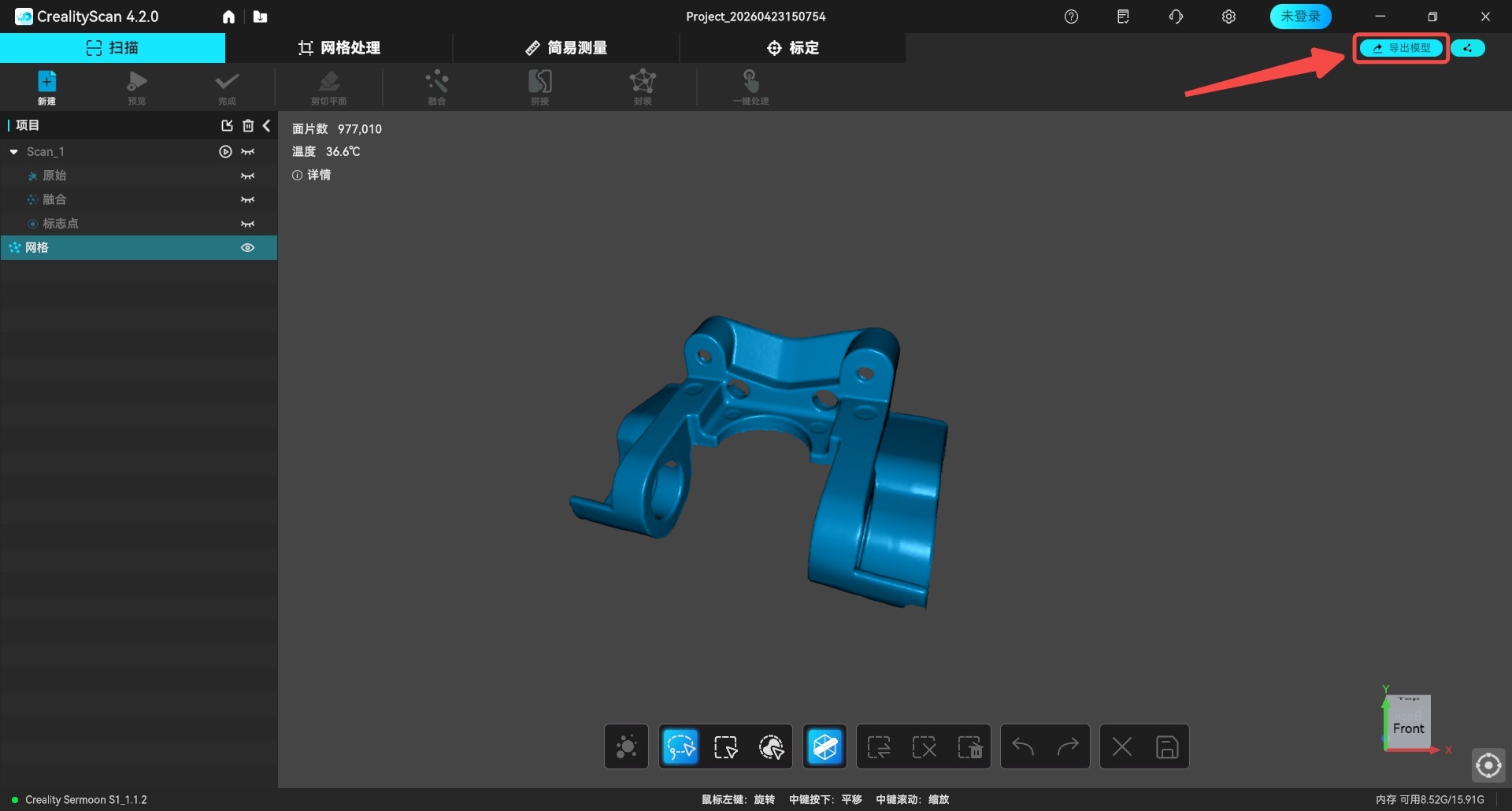Click the undo arrow in bottom toolbar
Screen dimensions: 1512x811
(1021, 746)
